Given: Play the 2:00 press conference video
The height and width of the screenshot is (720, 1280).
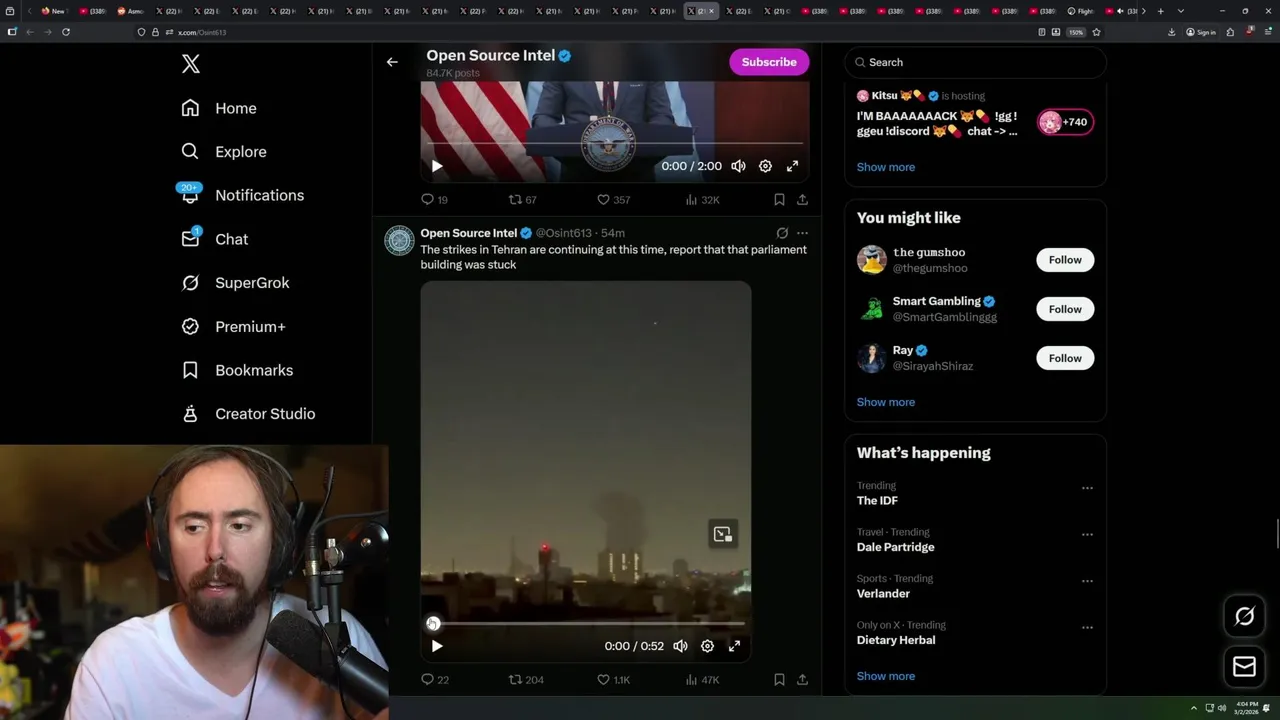Looking at the screenshot, I should click(437, 166).
